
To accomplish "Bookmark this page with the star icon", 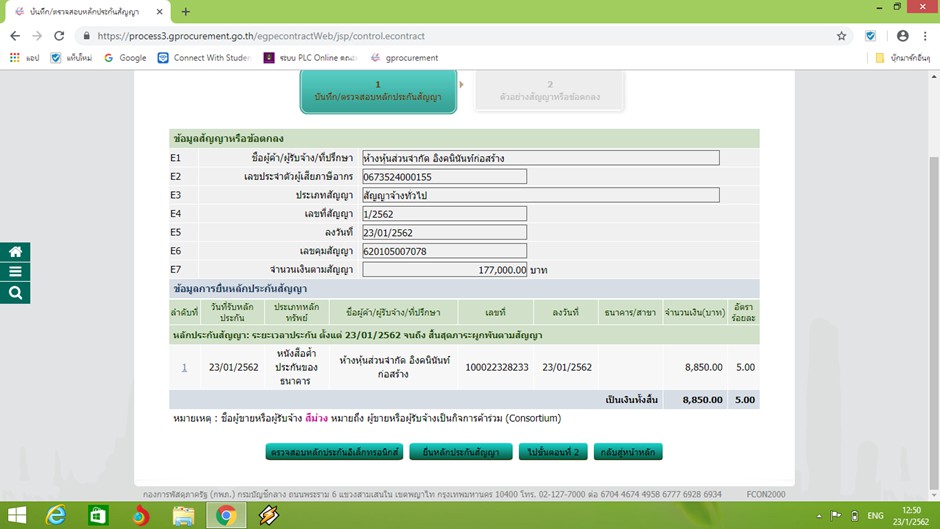I will click(842, 36).
